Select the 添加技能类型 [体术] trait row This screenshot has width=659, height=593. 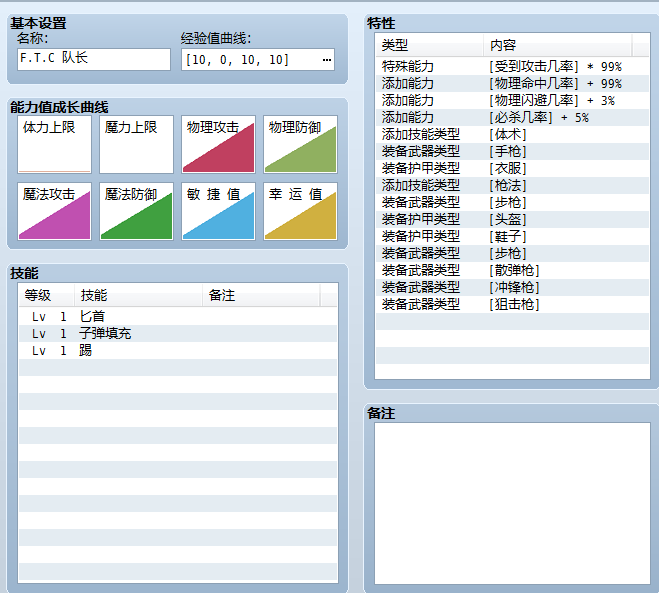click(x=512, y=134)
